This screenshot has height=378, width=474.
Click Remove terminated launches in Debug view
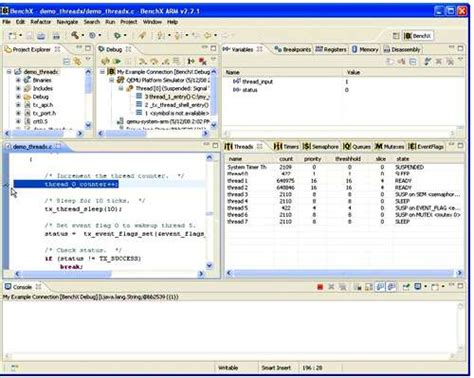202,61
